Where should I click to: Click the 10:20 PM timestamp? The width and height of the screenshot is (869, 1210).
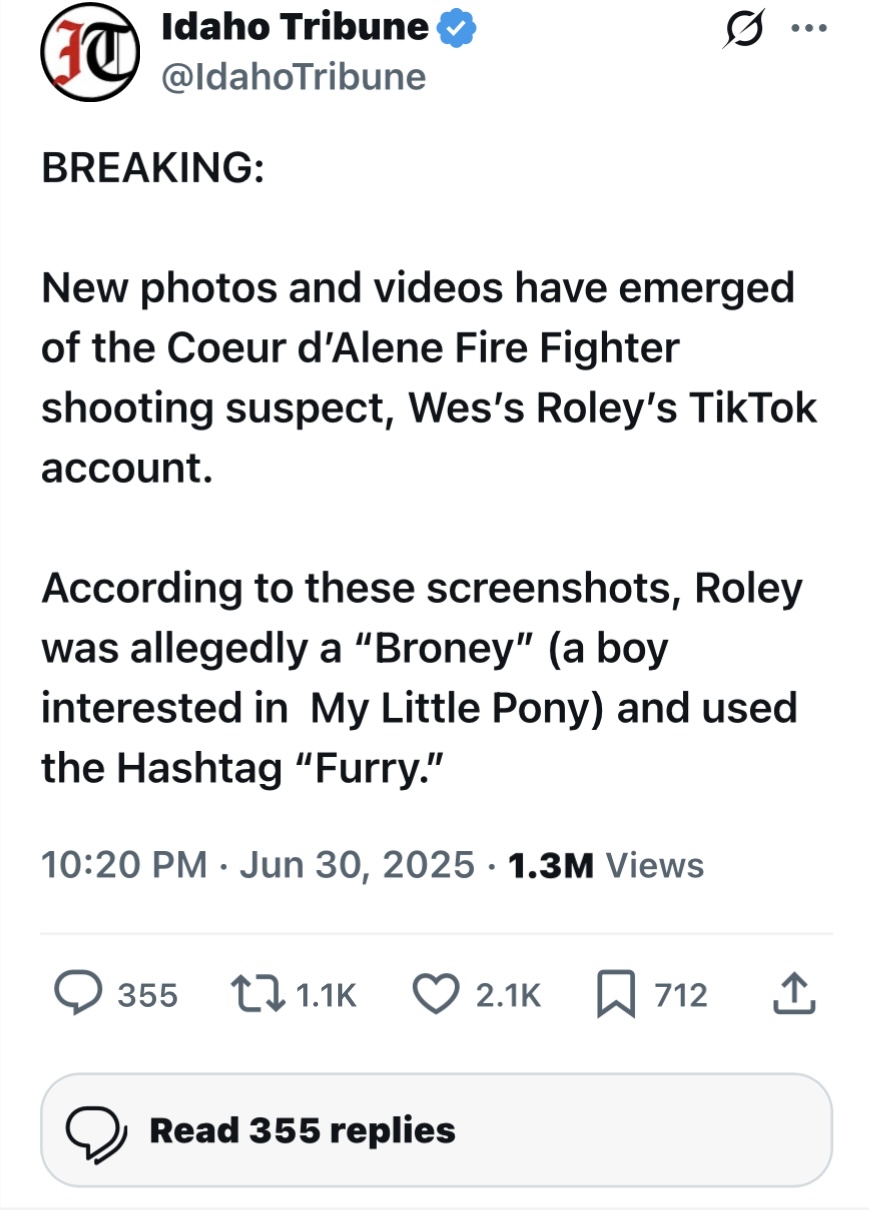[124, 864]
